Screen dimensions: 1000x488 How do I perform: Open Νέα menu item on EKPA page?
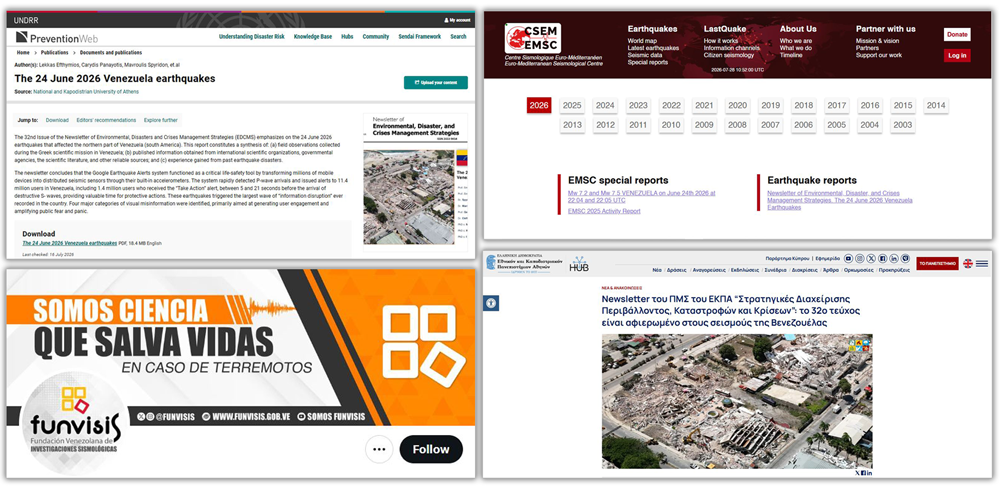click(x=656, y=270)
